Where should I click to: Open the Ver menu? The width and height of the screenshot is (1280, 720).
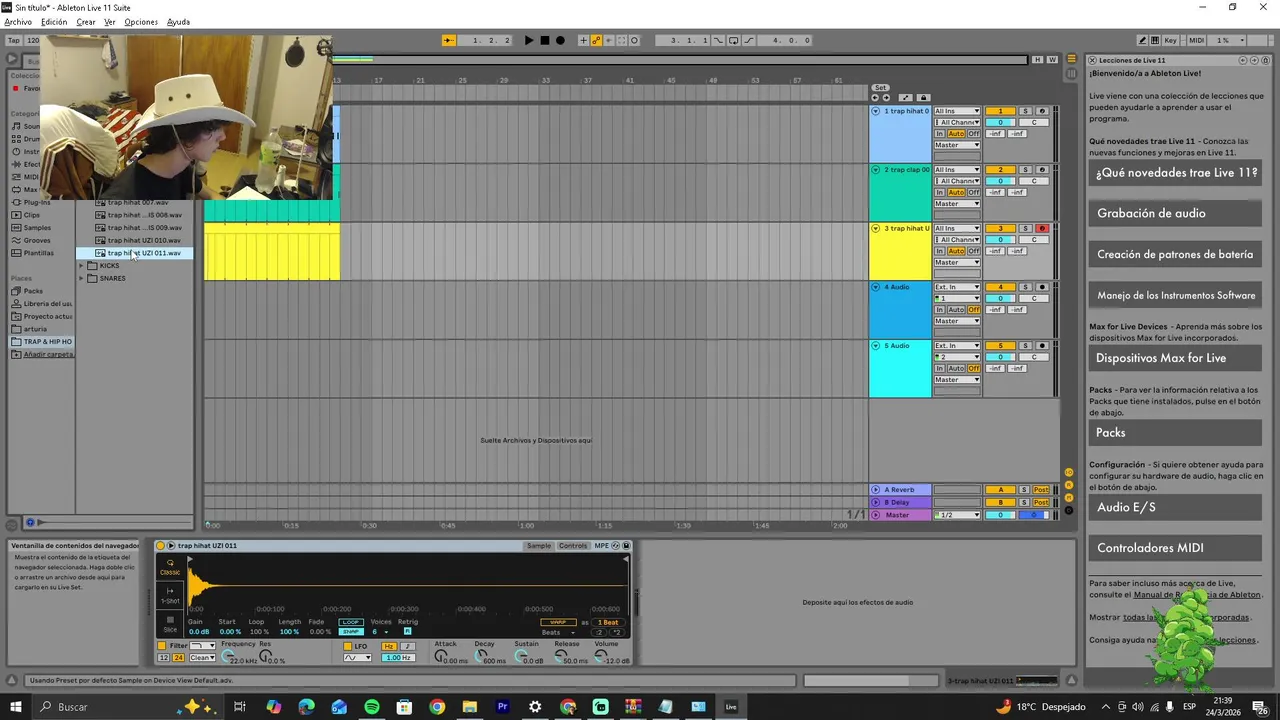pyautogui.click(x=110, y=22)
